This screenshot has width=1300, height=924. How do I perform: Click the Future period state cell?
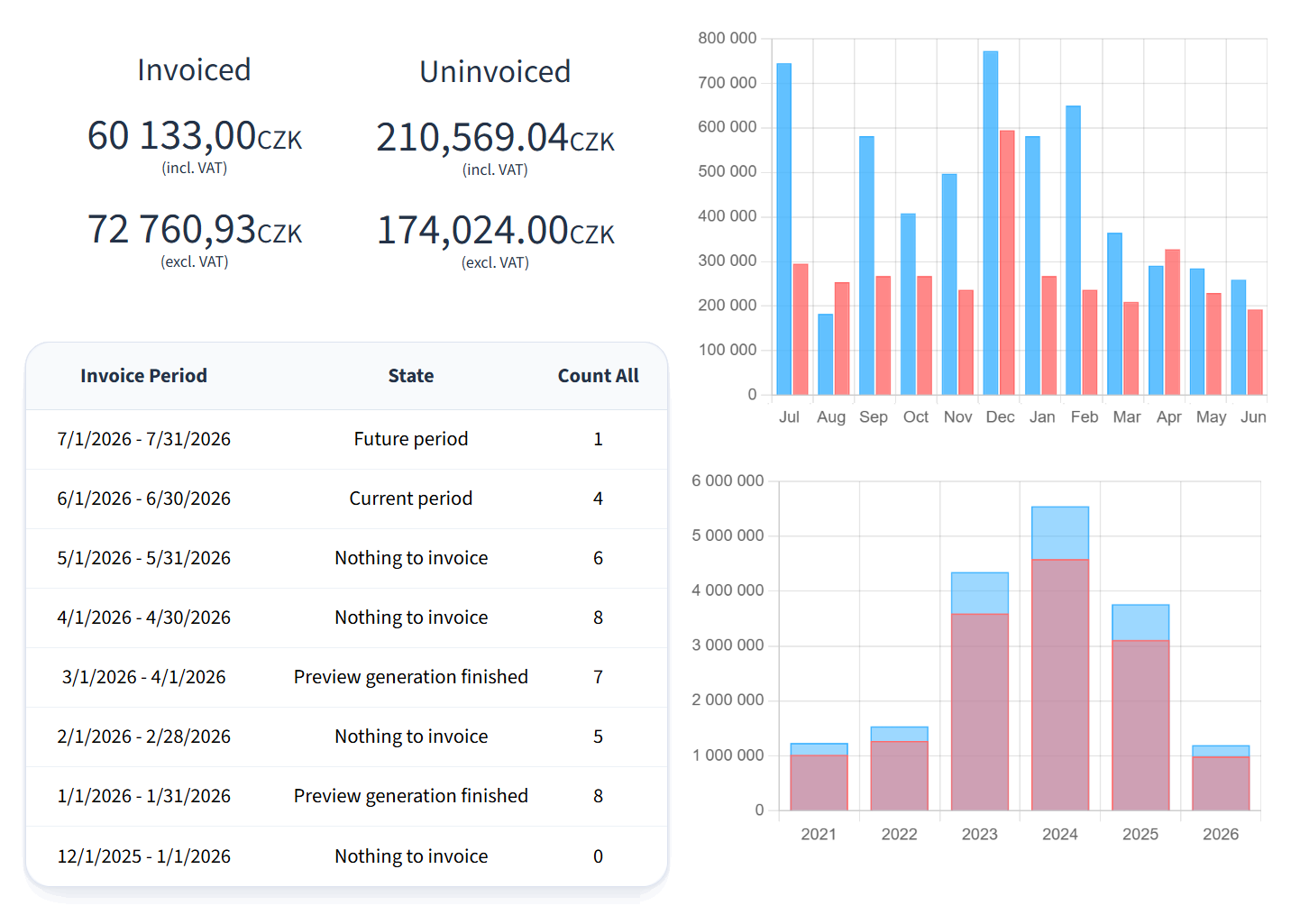[x=411, y=439]
